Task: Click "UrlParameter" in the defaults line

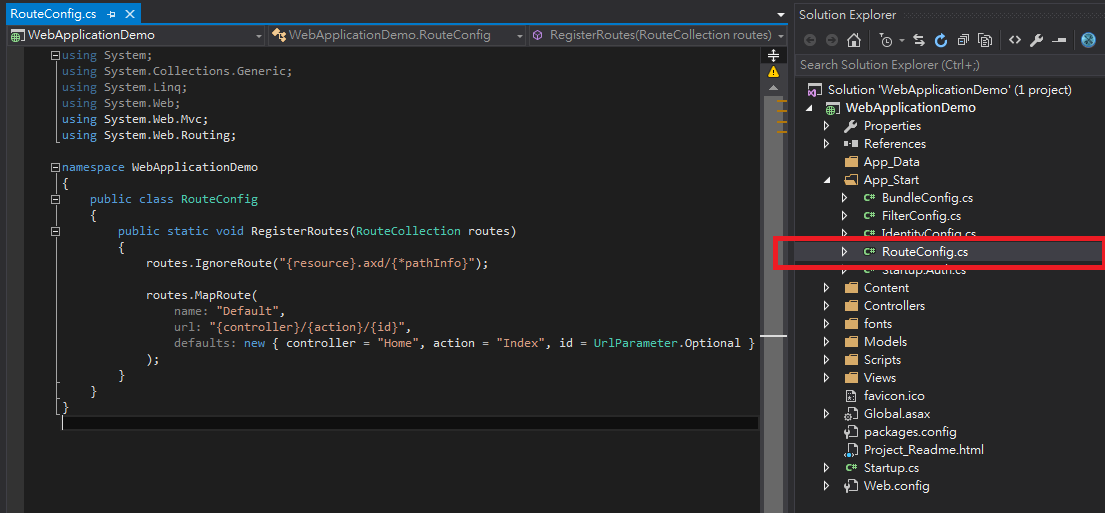Action: 635,343
